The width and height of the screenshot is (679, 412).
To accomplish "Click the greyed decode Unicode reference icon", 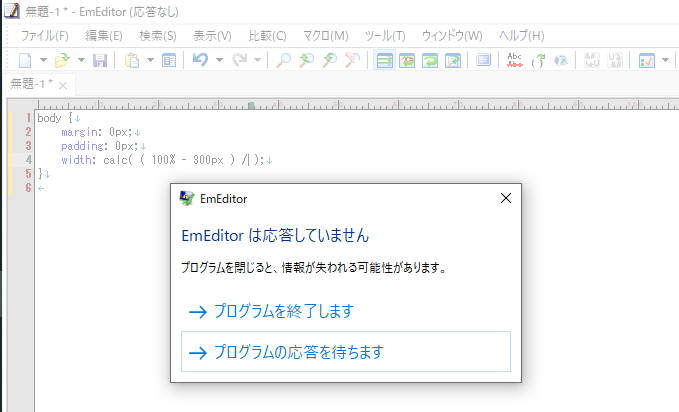I will click(615, 60).
